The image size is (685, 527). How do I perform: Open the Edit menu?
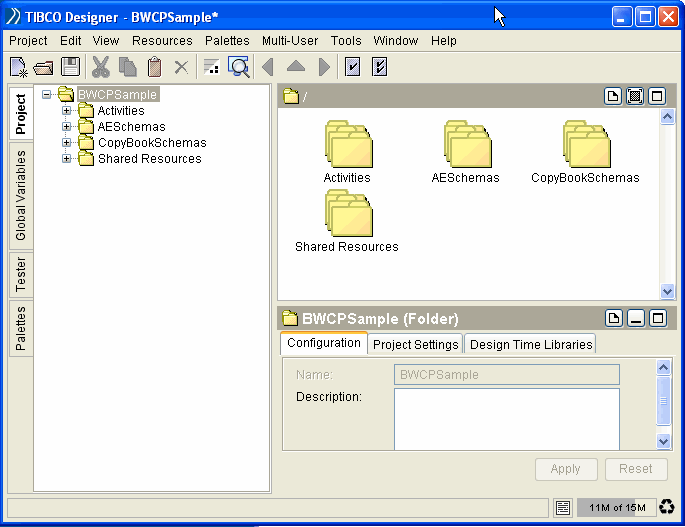(70, 41)
